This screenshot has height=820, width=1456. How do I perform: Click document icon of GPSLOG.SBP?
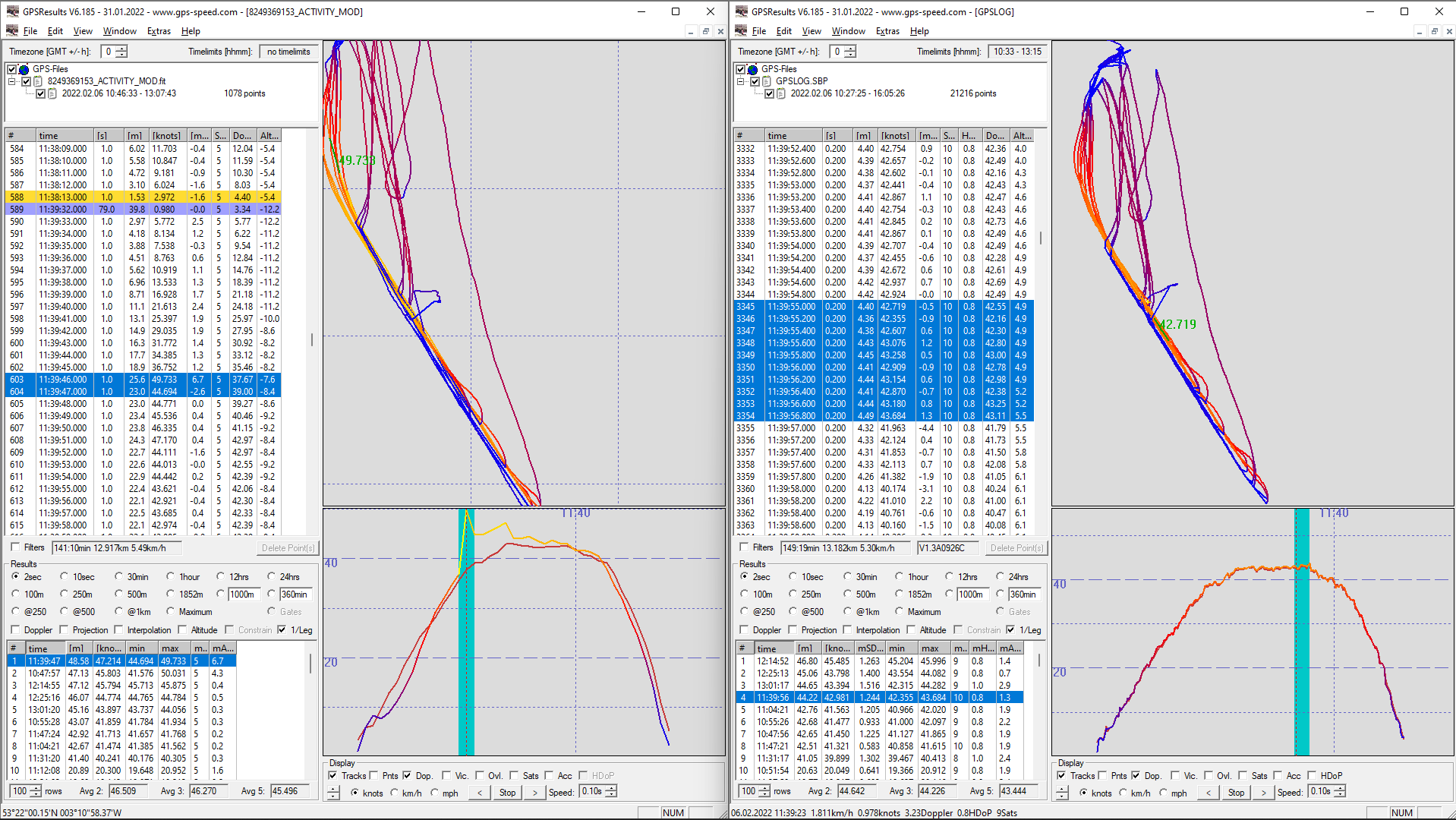pyautogui.click(x=767, y=81)
